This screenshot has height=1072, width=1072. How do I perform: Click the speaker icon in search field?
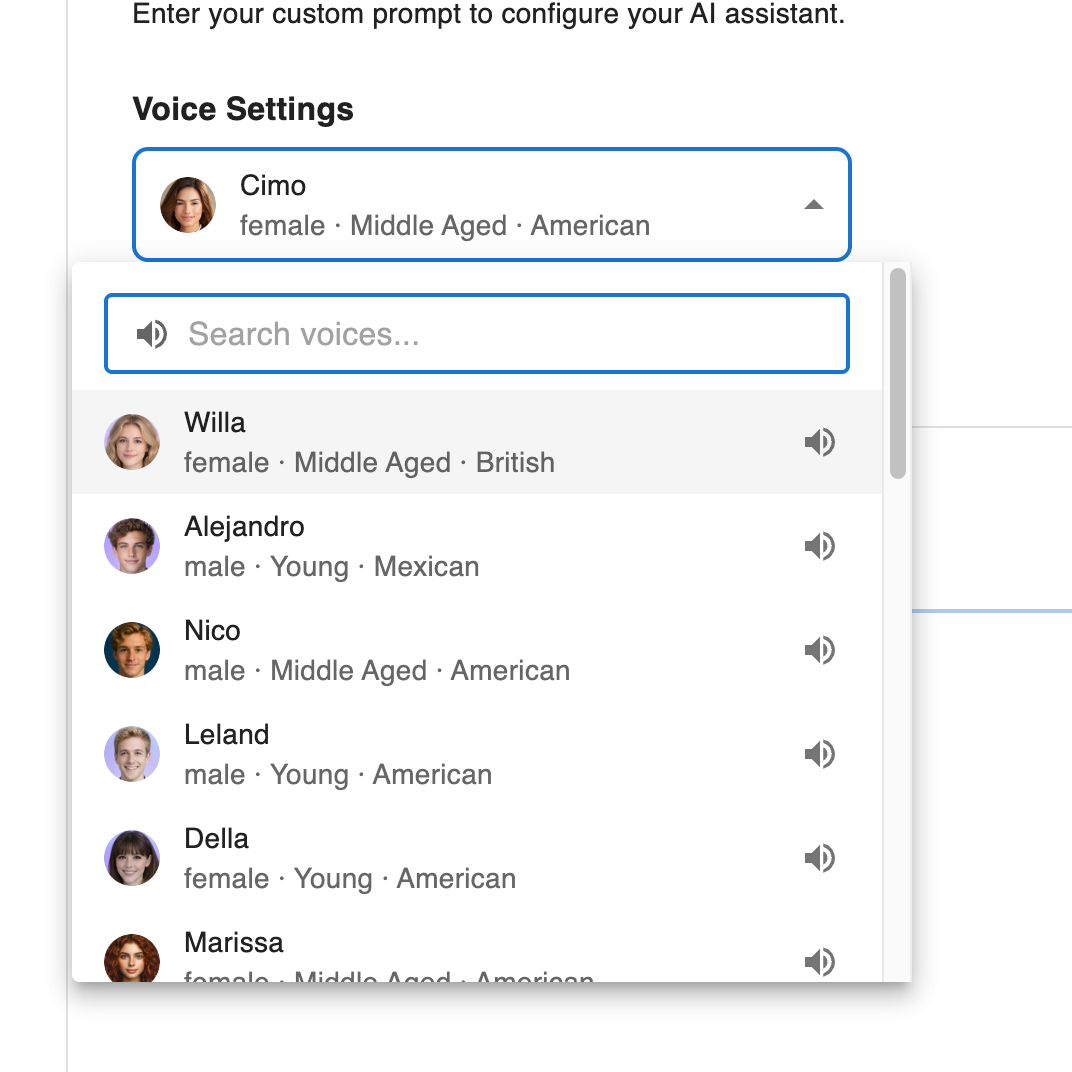pyautogui.click(x=152, y=334)
